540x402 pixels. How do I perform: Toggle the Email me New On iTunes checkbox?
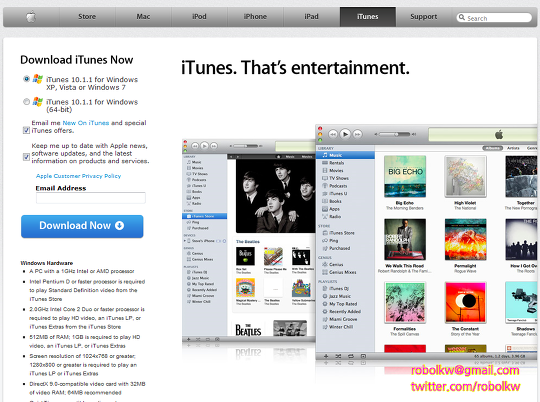[26, 130]
